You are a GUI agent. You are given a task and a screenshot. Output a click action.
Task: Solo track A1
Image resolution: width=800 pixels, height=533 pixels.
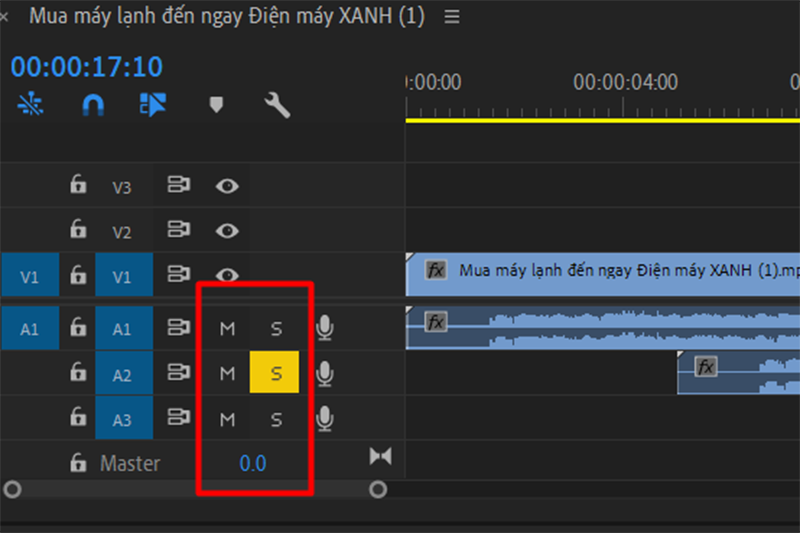pos(276,329)
